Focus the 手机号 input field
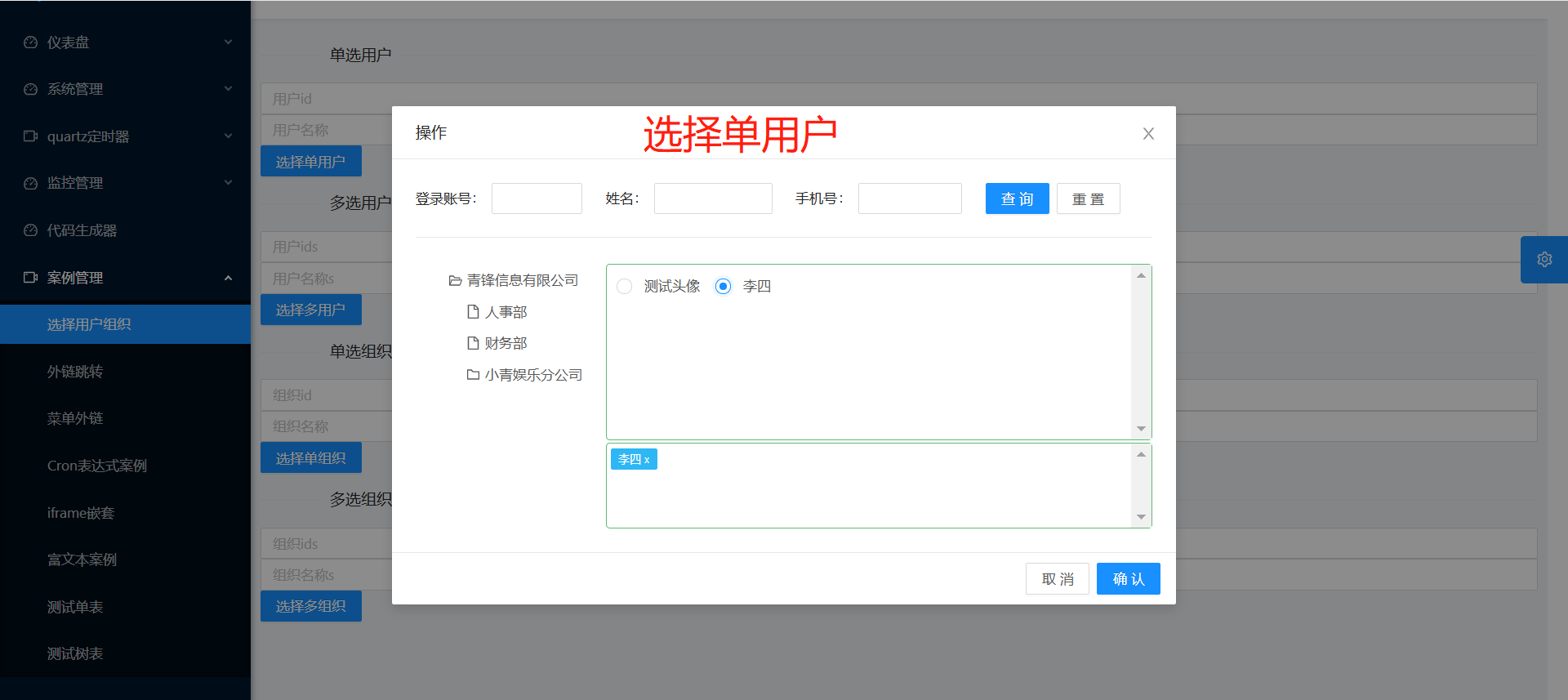Viewport: 1568px width, 700px height. [910, 198]
